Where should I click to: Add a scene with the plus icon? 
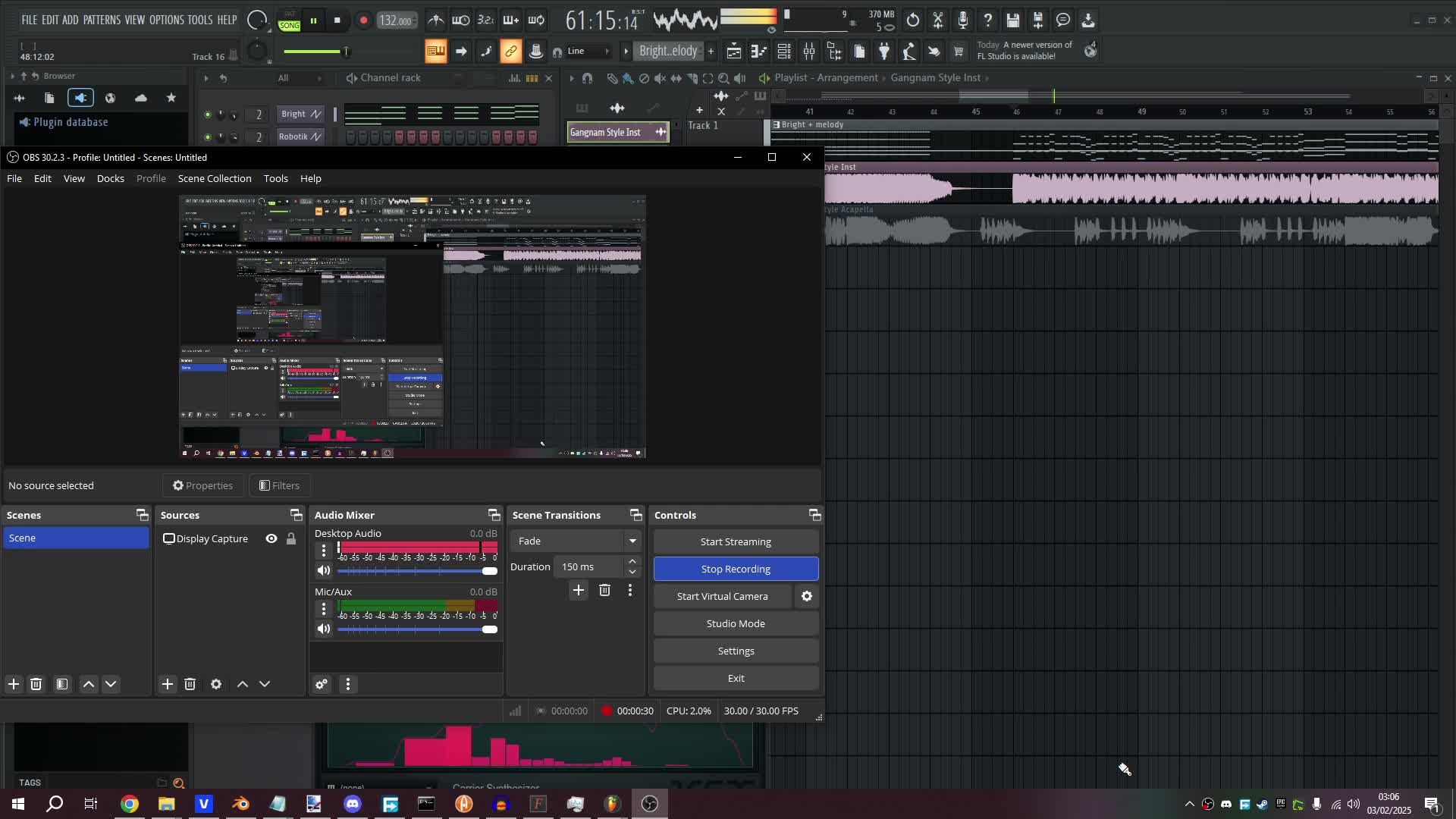[14, 684]
